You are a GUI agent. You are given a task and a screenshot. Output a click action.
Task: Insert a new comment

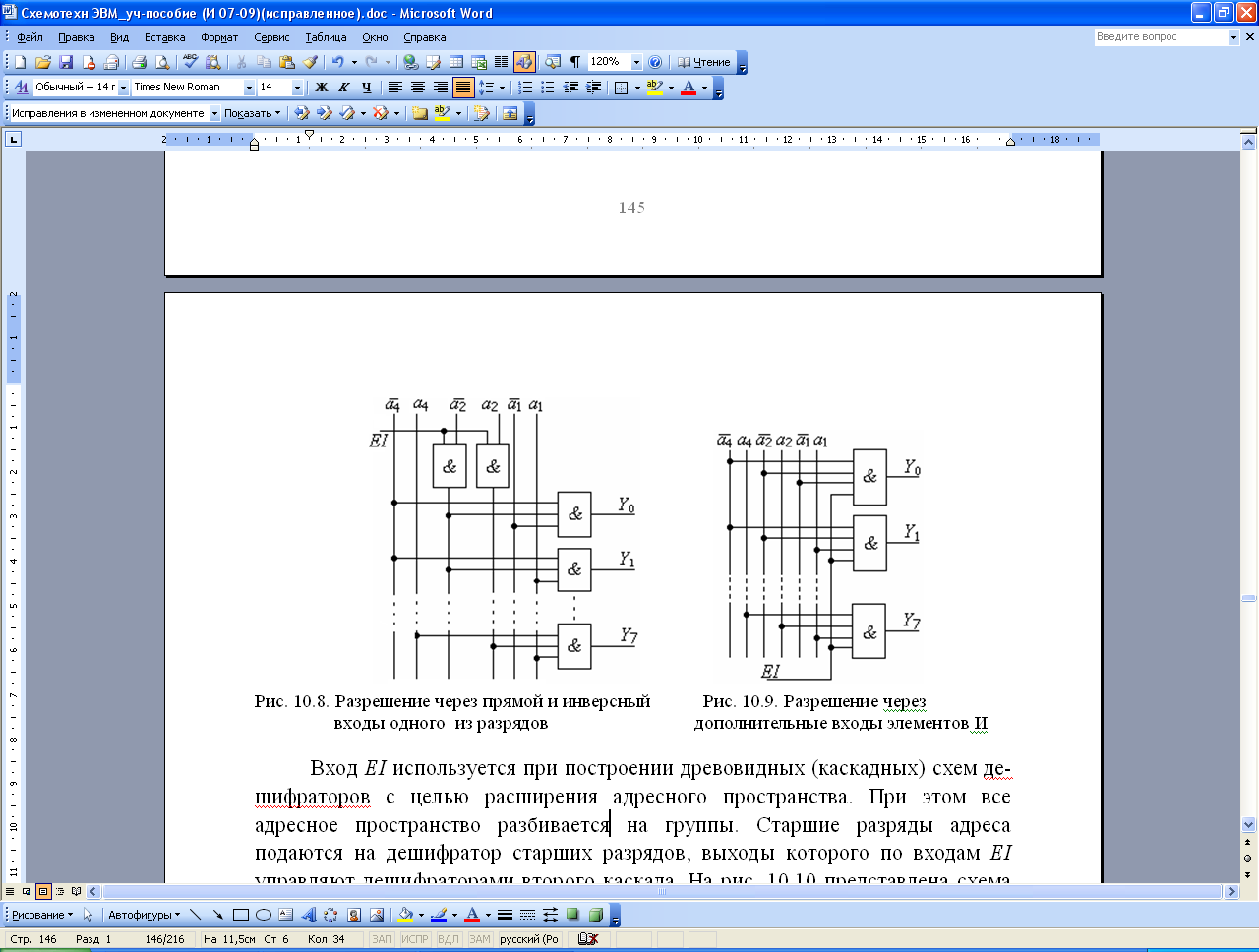[x=420, y=113]
